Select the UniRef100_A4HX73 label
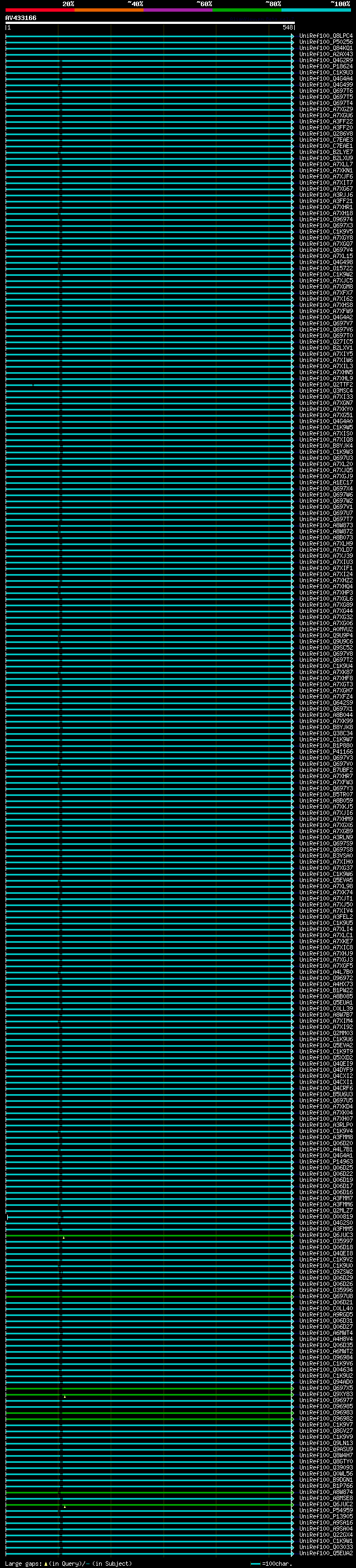356x1568 pixels. [x=325, y=985]
